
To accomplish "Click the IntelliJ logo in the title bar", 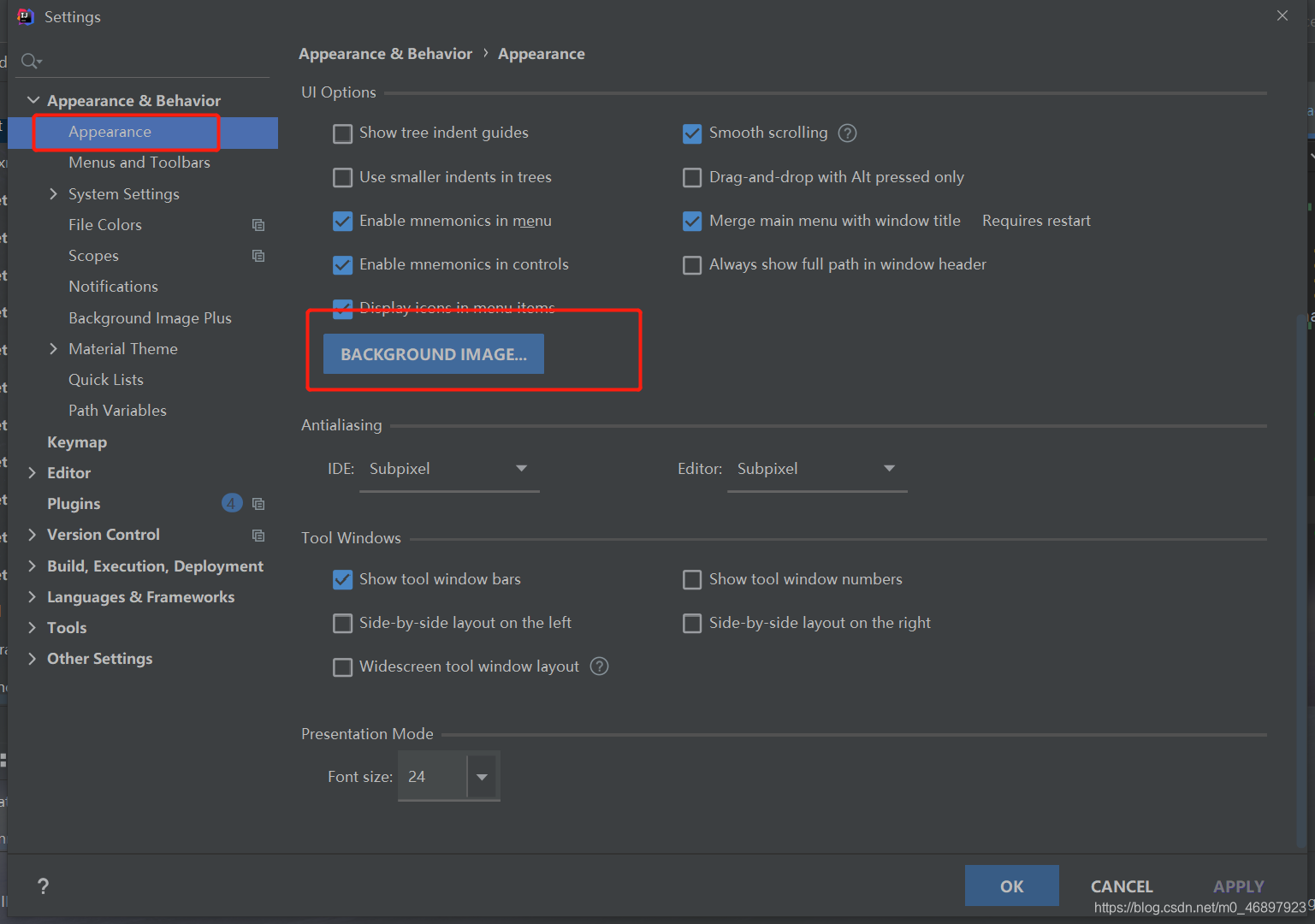I will point(26,16).
